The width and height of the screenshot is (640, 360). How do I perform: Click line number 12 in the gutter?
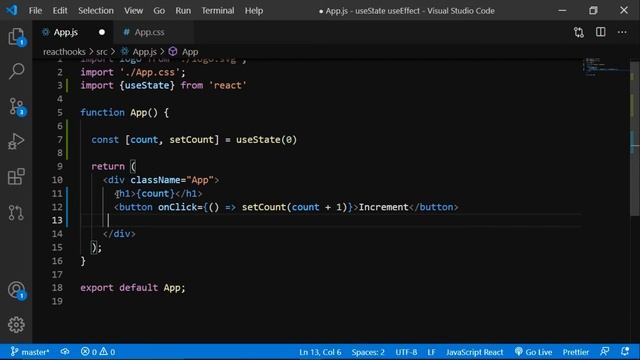click(x=57, y=207)
